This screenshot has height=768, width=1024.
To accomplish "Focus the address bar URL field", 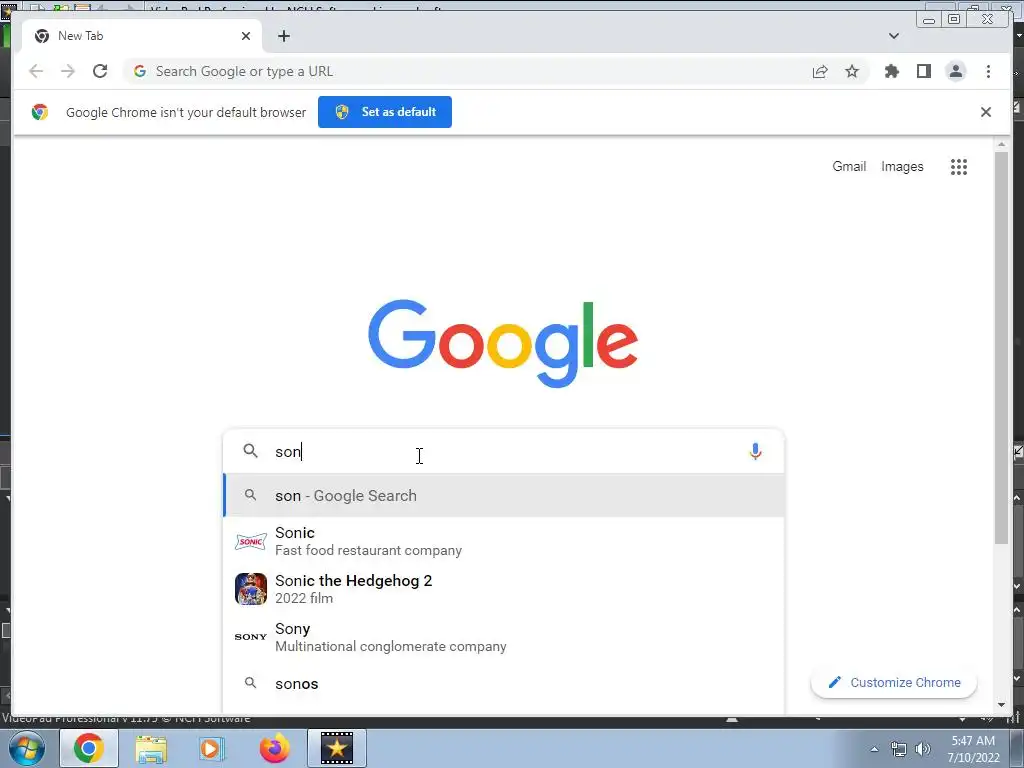I will 470,71.
